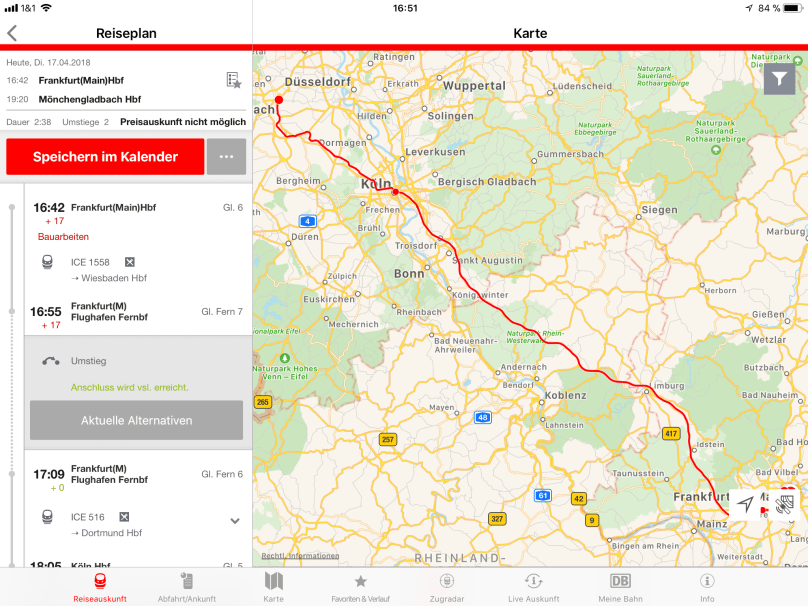Open Meine Bahn DB tab

(x=620, y=587)
